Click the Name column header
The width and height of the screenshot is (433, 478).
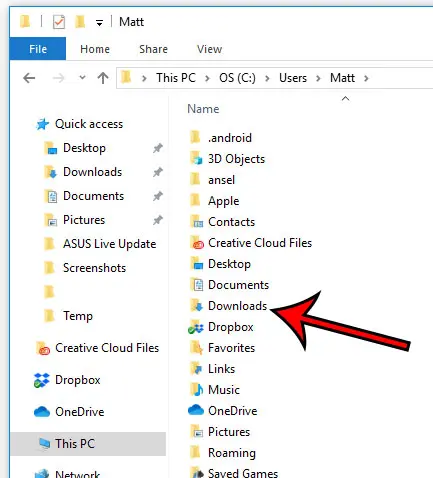tap(203, 109)
